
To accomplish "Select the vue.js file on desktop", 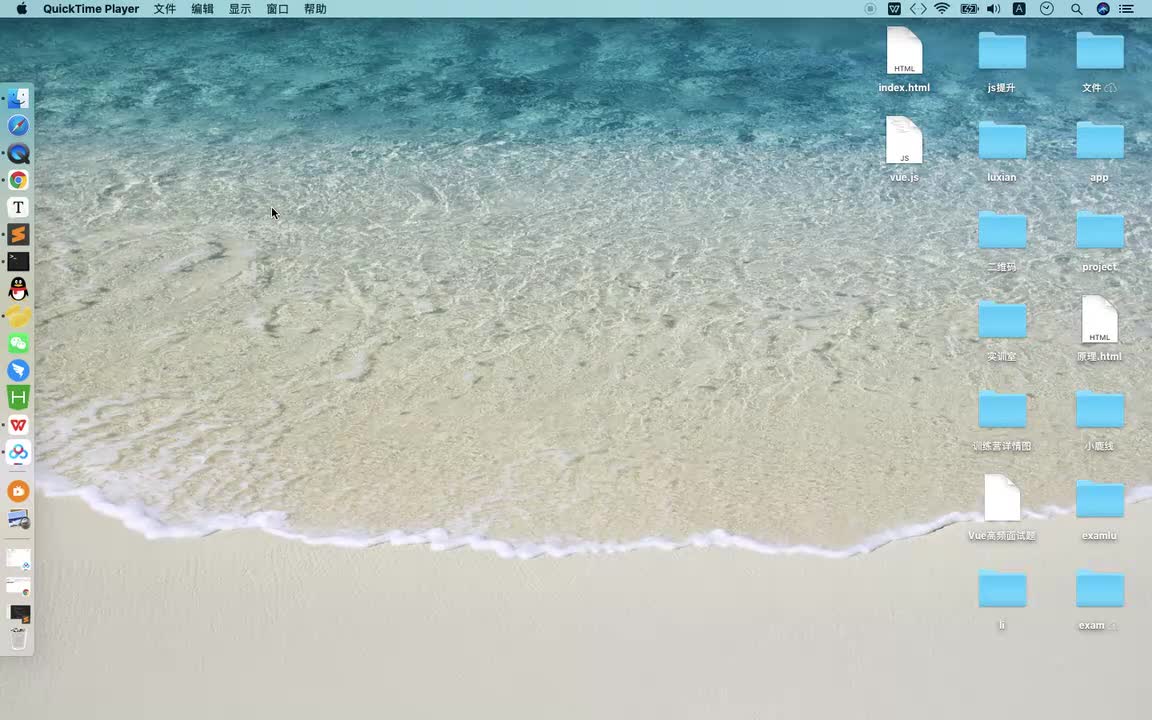I will pos(904,149).
